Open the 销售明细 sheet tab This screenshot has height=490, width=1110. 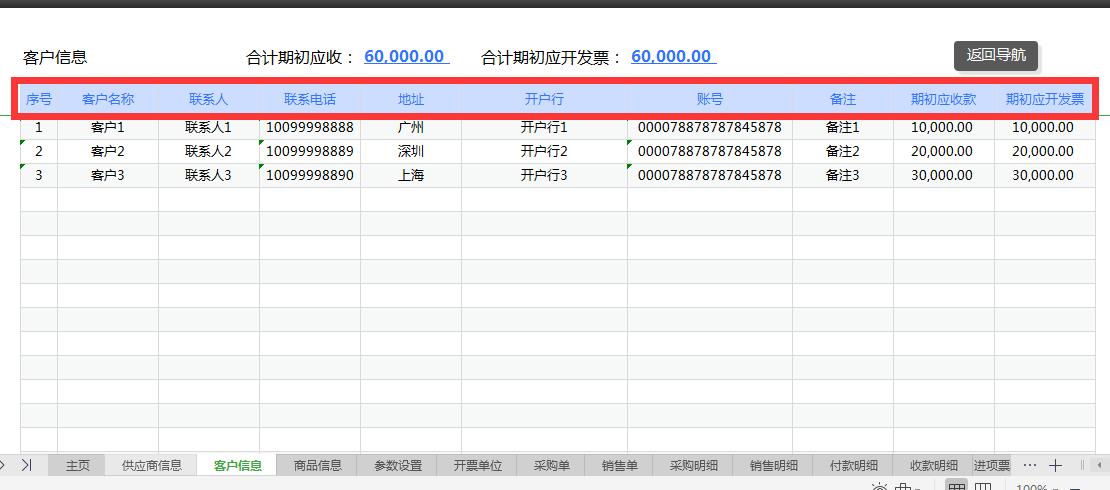pyautogui.click(x=774, y=465)
